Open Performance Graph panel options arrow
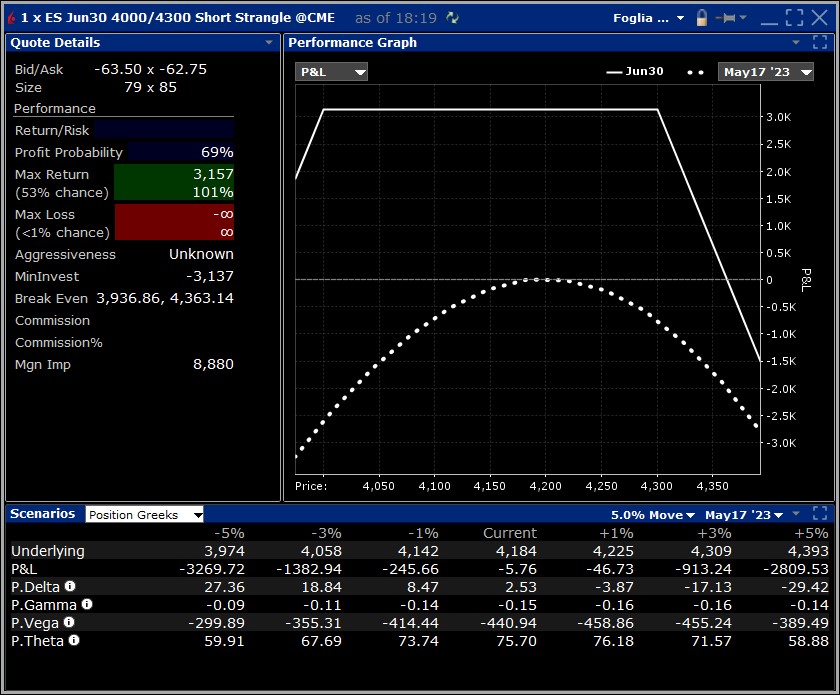 pyautogui.click(x=796, y=42)
